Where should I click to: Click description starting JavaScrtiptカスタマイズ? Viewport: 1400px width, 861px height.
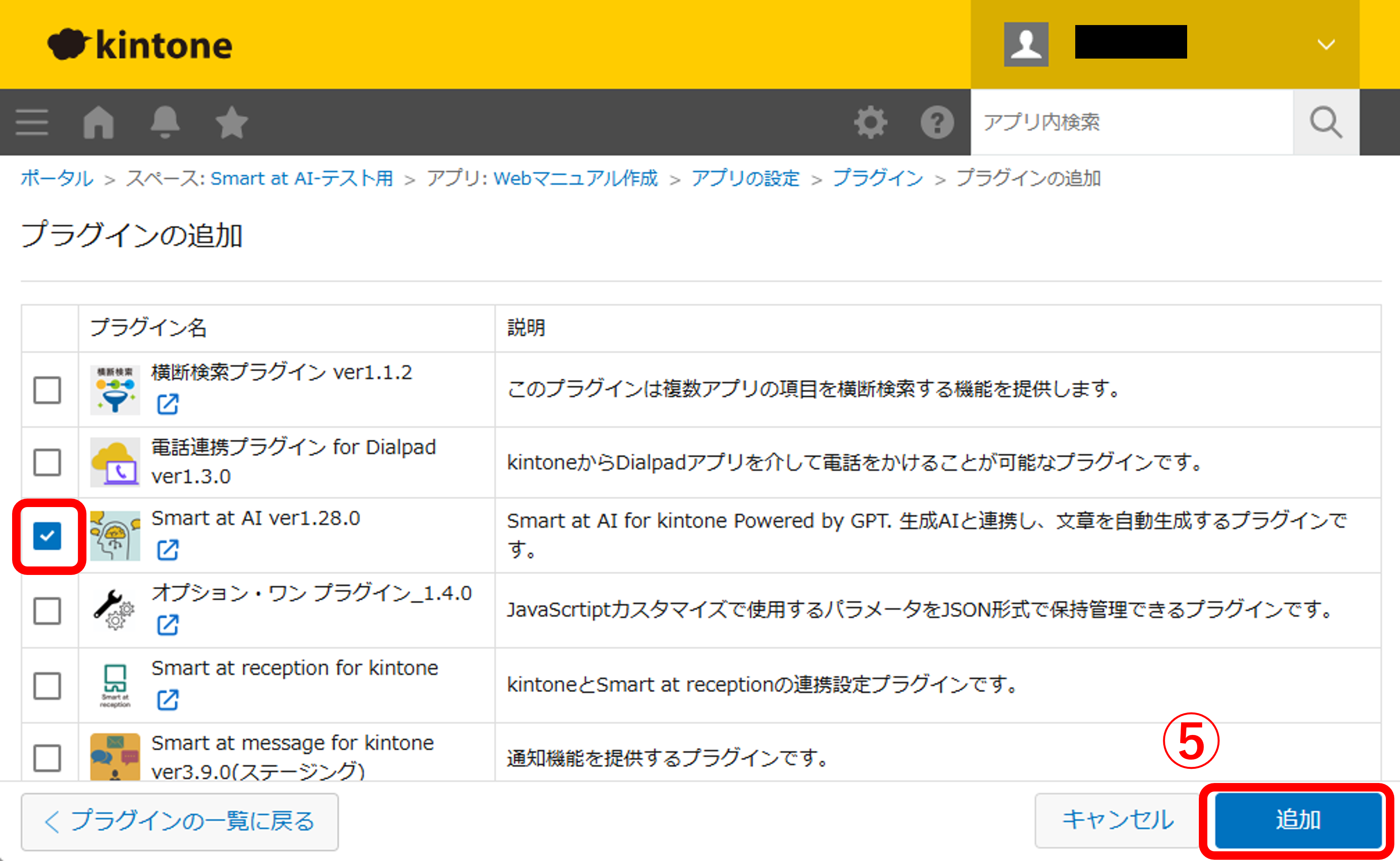920,610
